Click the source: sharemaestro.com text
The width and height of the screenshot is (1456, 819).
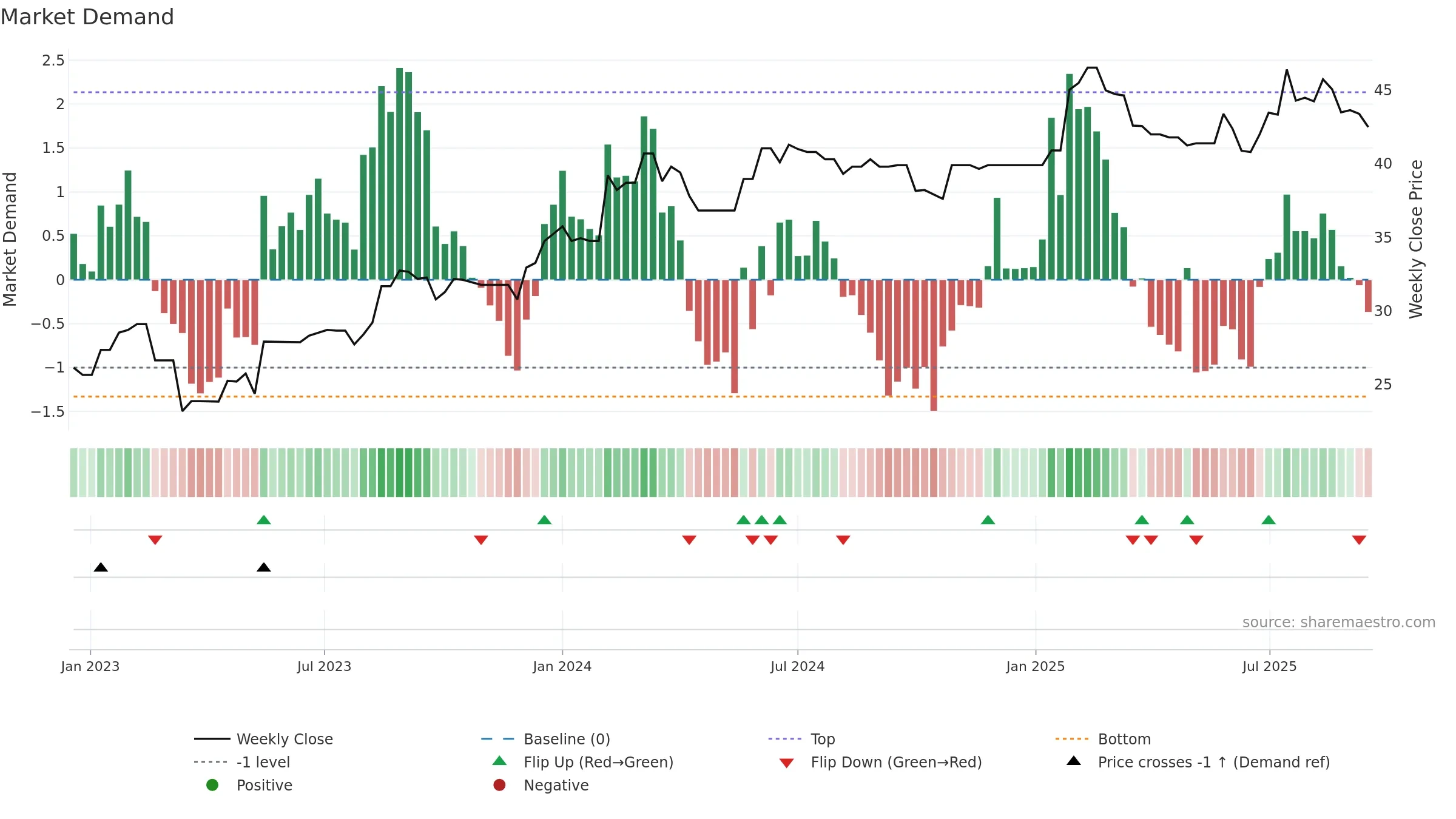[1339, 622]
